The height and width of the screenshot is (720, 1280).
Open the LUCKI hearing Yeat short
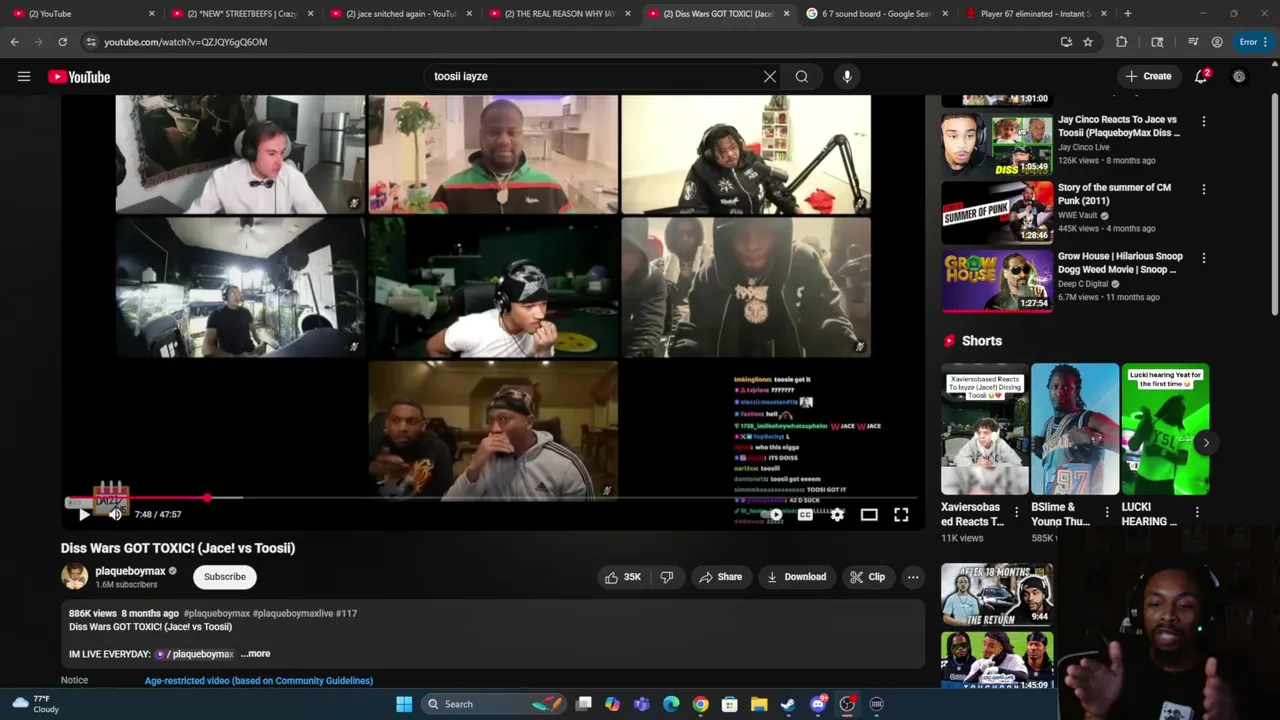pos(1165,429)
